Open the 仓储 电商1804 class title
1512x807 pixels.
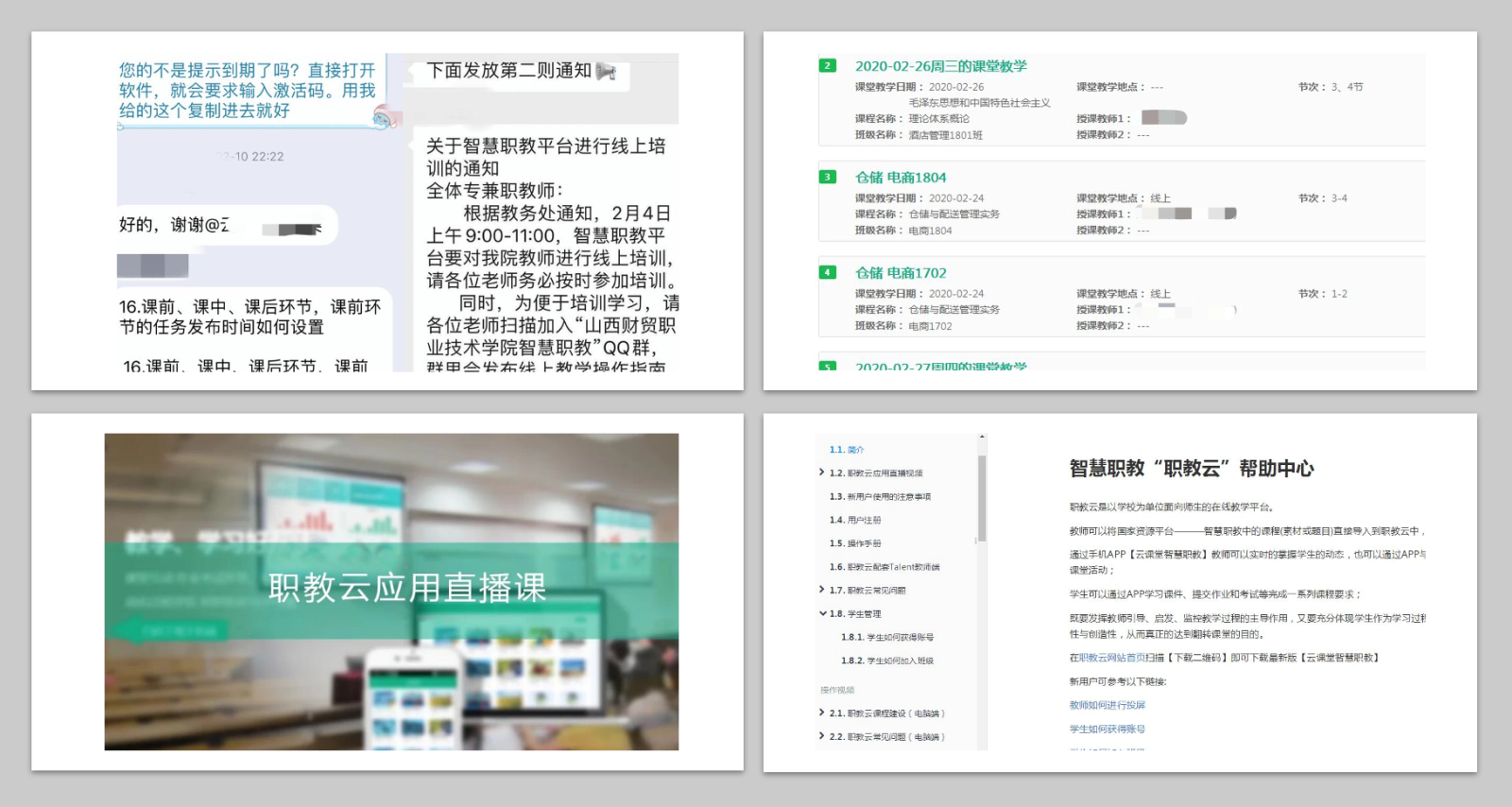[x=900, y=178]
